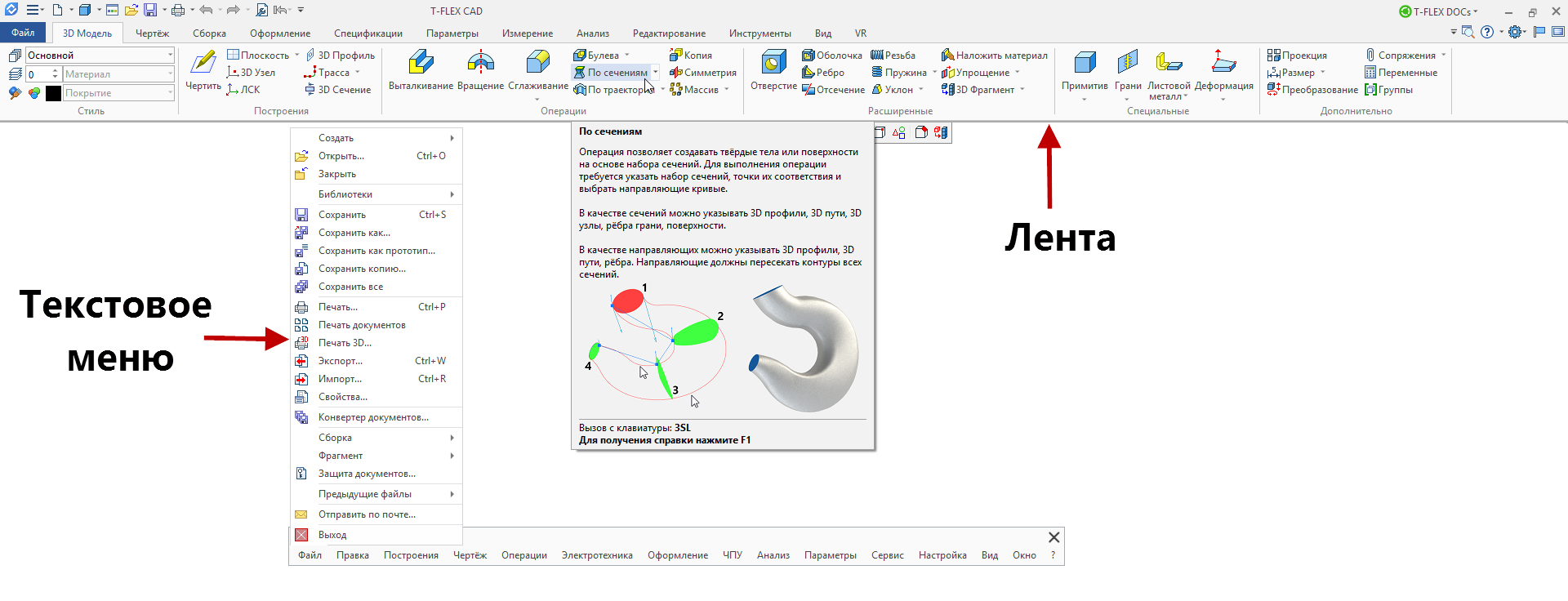Open the Группы command
Image resolution: width=1568 pixels, height=601 pixels.
(1388, 90)
